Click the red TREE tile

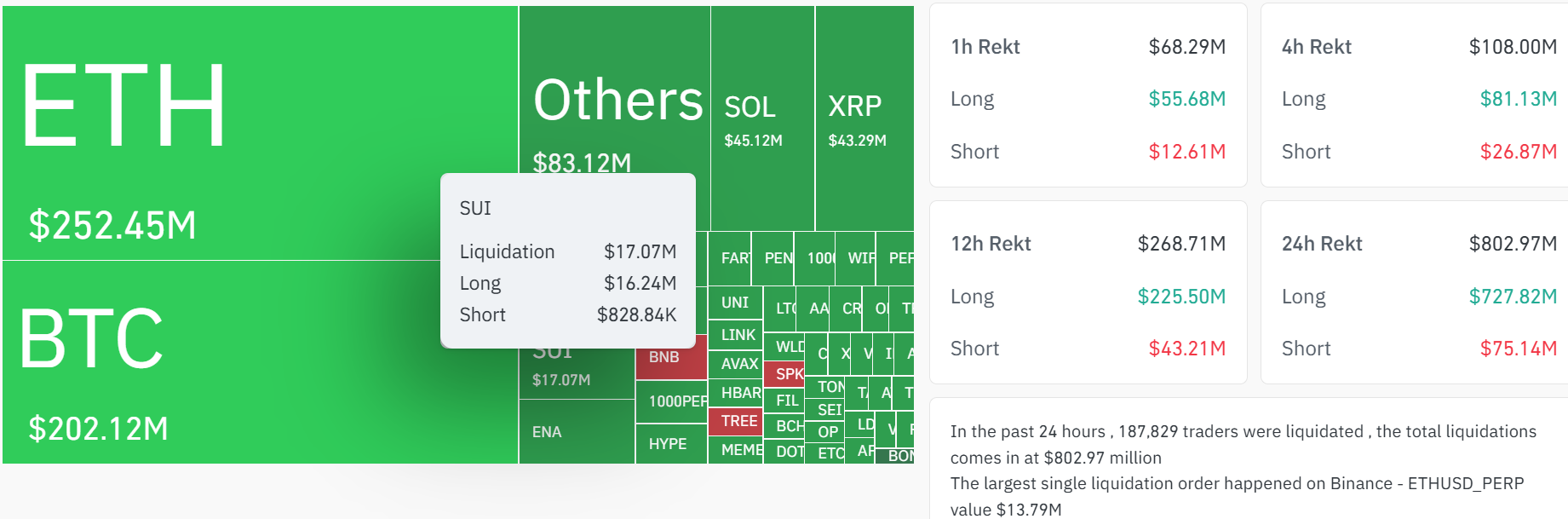pos(736,421)
